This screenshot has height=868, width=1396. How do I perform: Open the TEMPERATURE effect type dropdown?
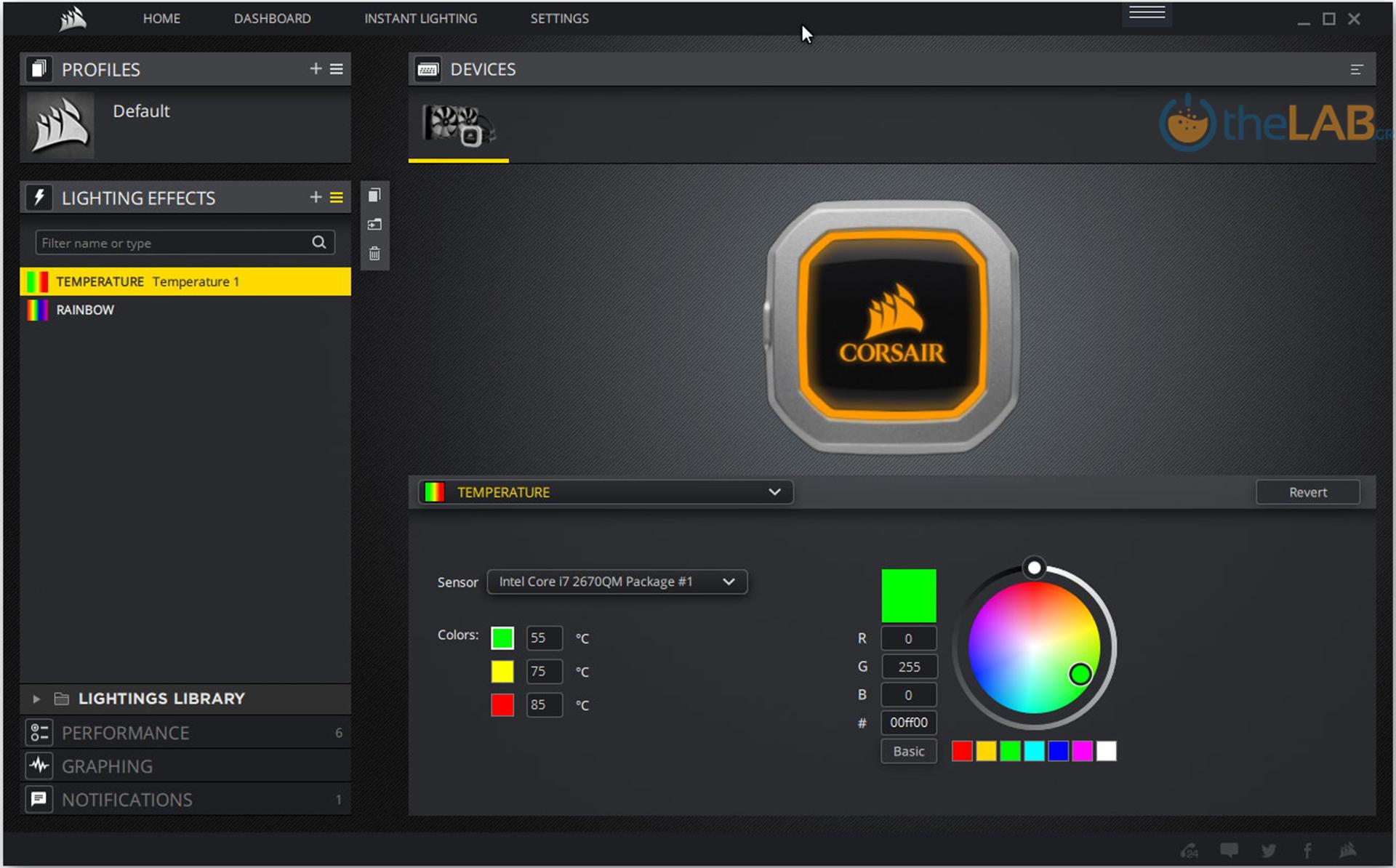tap(605, 492)
